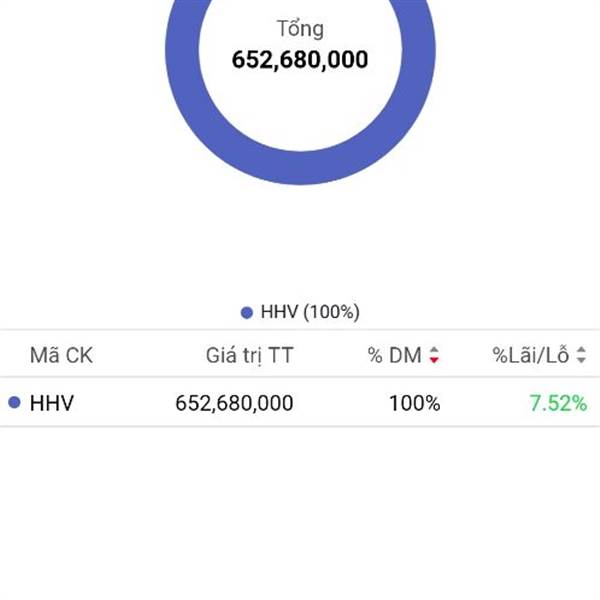
Task: Click HHV market value 652,680,000 cell
Action: click(234, 403)
